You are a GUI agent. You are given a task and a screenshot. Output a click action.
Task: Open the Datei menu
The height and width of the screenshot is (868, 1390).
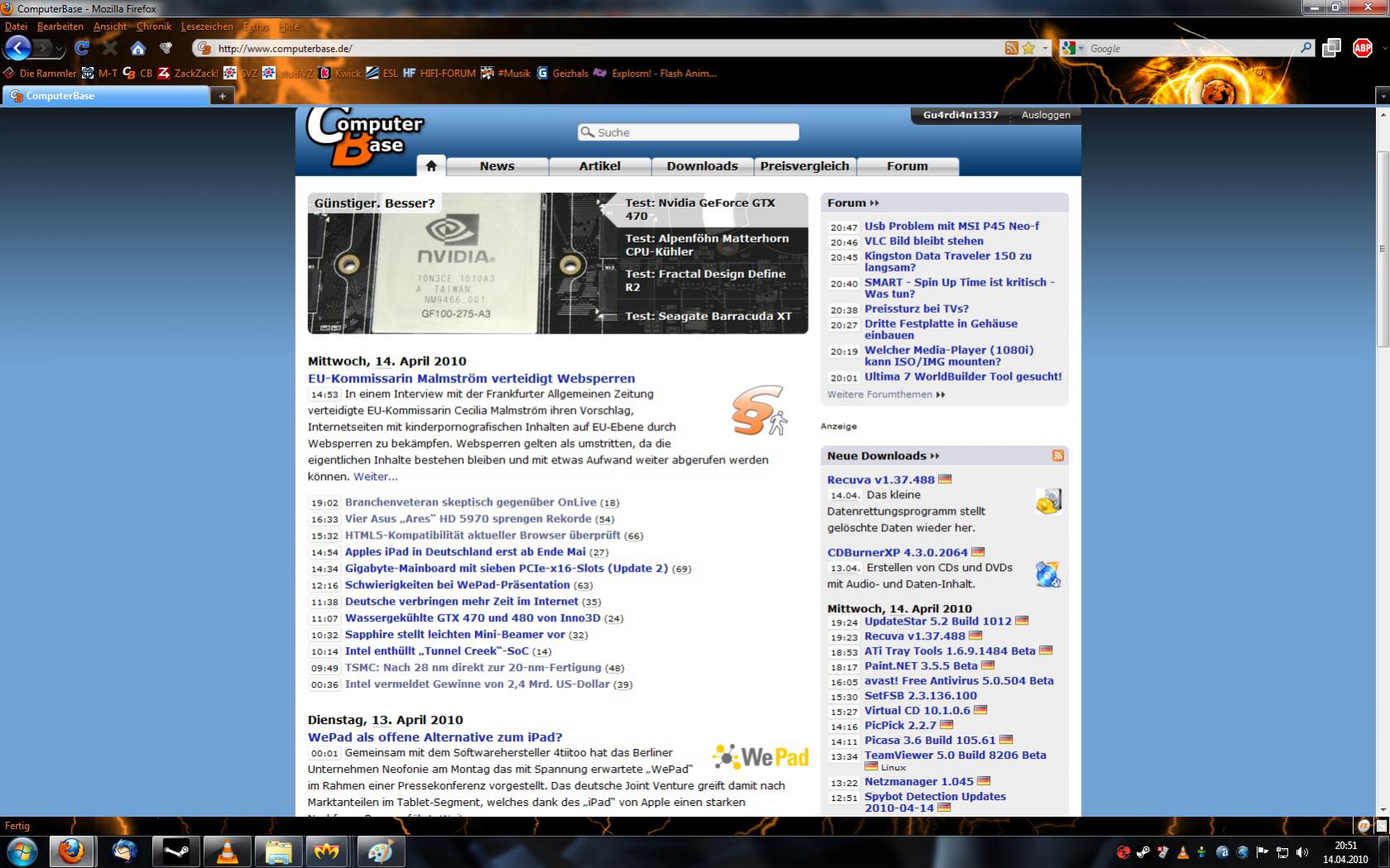coord(16,26)
